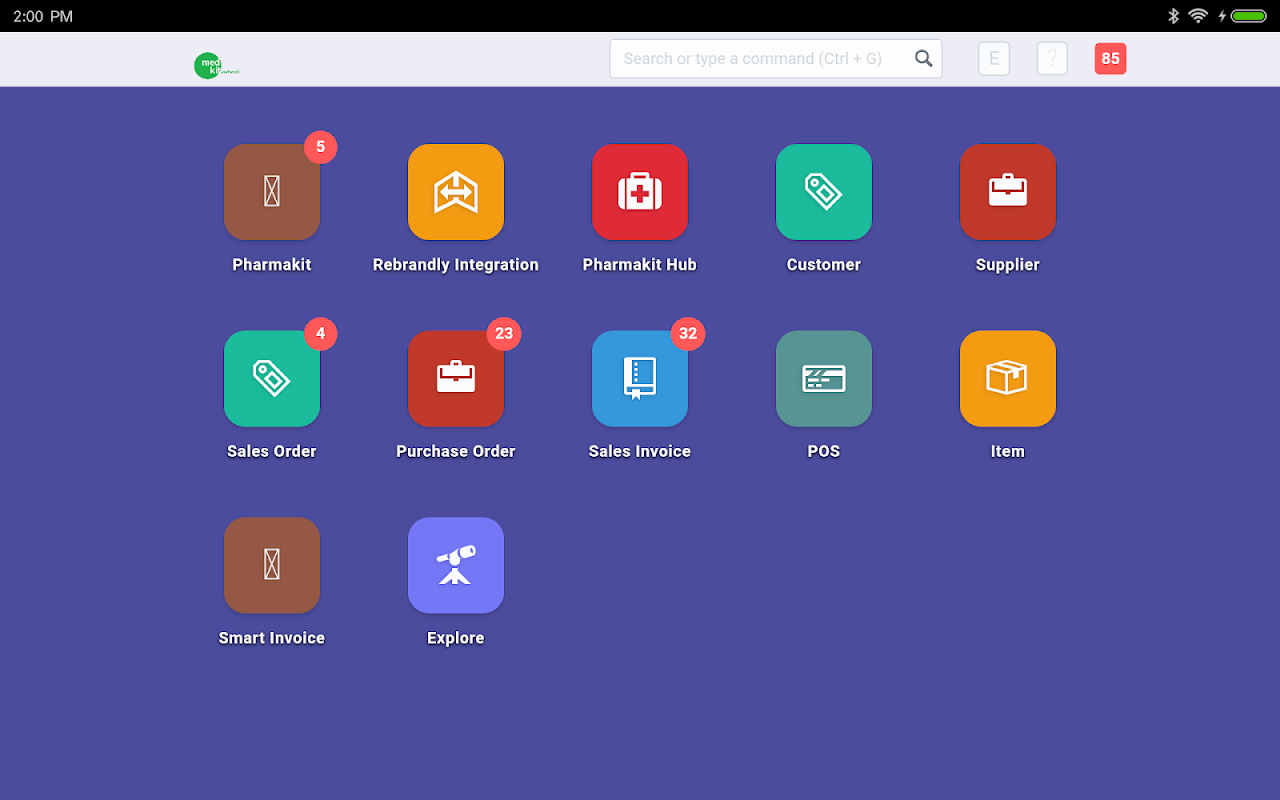The width and height of the screenshot is (1280, 800).
Task: Click the Smart Invoice label
Action: coord(272,638)
